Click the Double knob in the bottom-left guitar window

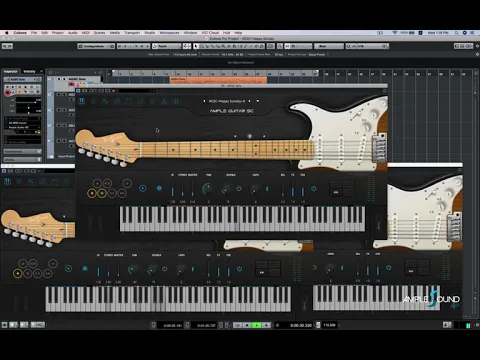(152, 269)
